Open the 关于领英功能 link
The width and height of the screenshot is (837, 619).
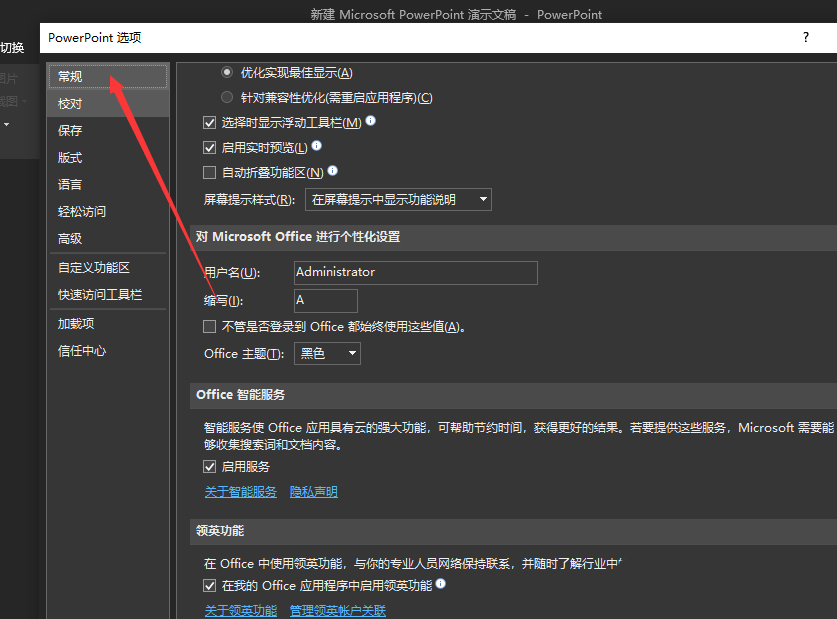241,610
